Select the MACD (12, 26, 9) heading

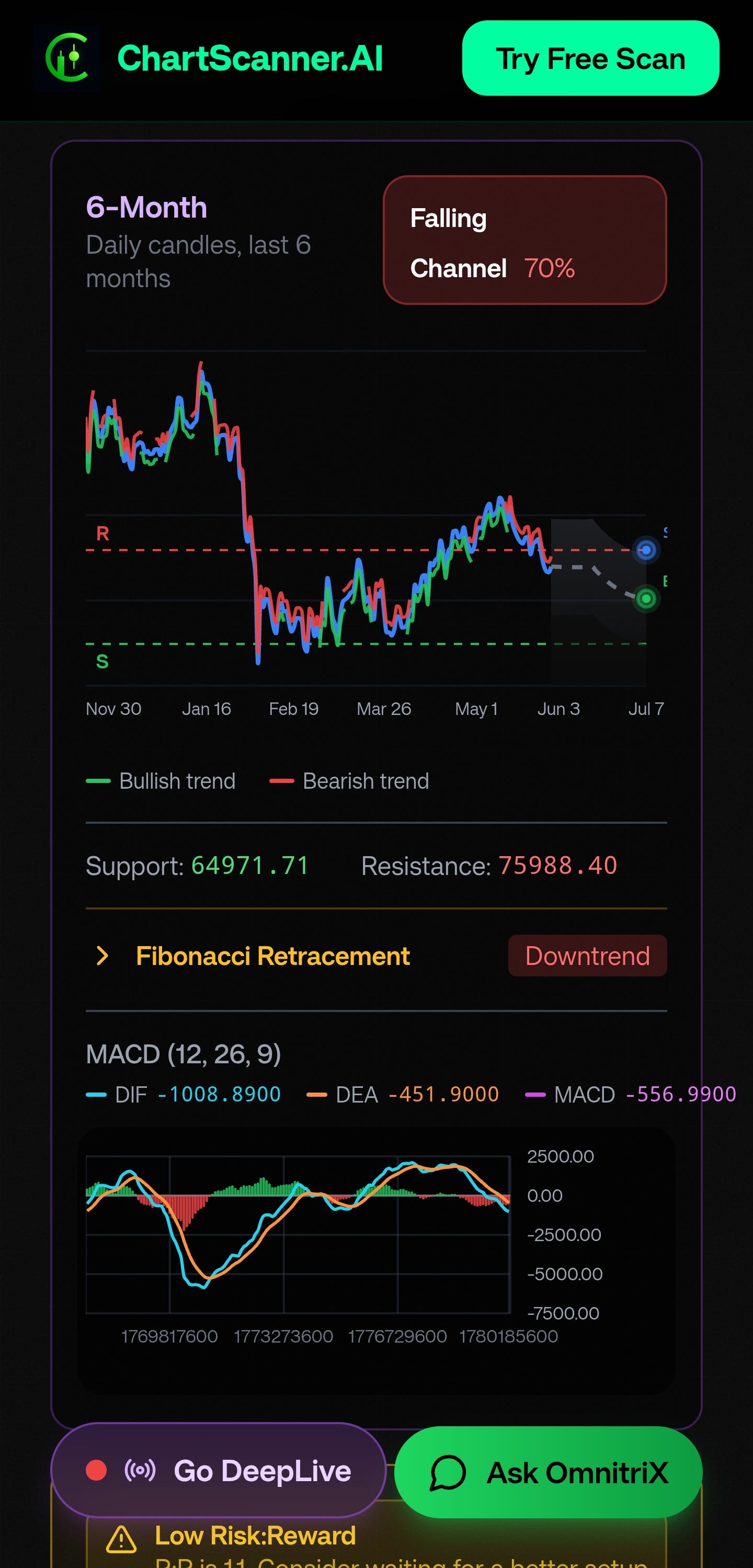tap(183, 1054)
